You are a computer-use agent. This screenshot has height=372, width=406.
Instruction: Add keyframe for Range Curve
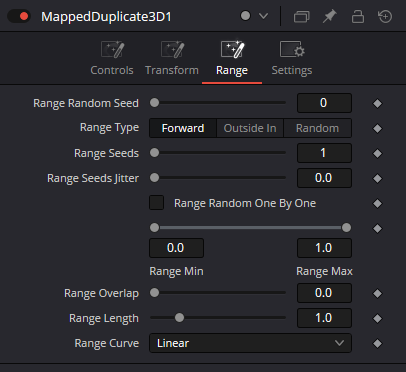tap(377, 343)
